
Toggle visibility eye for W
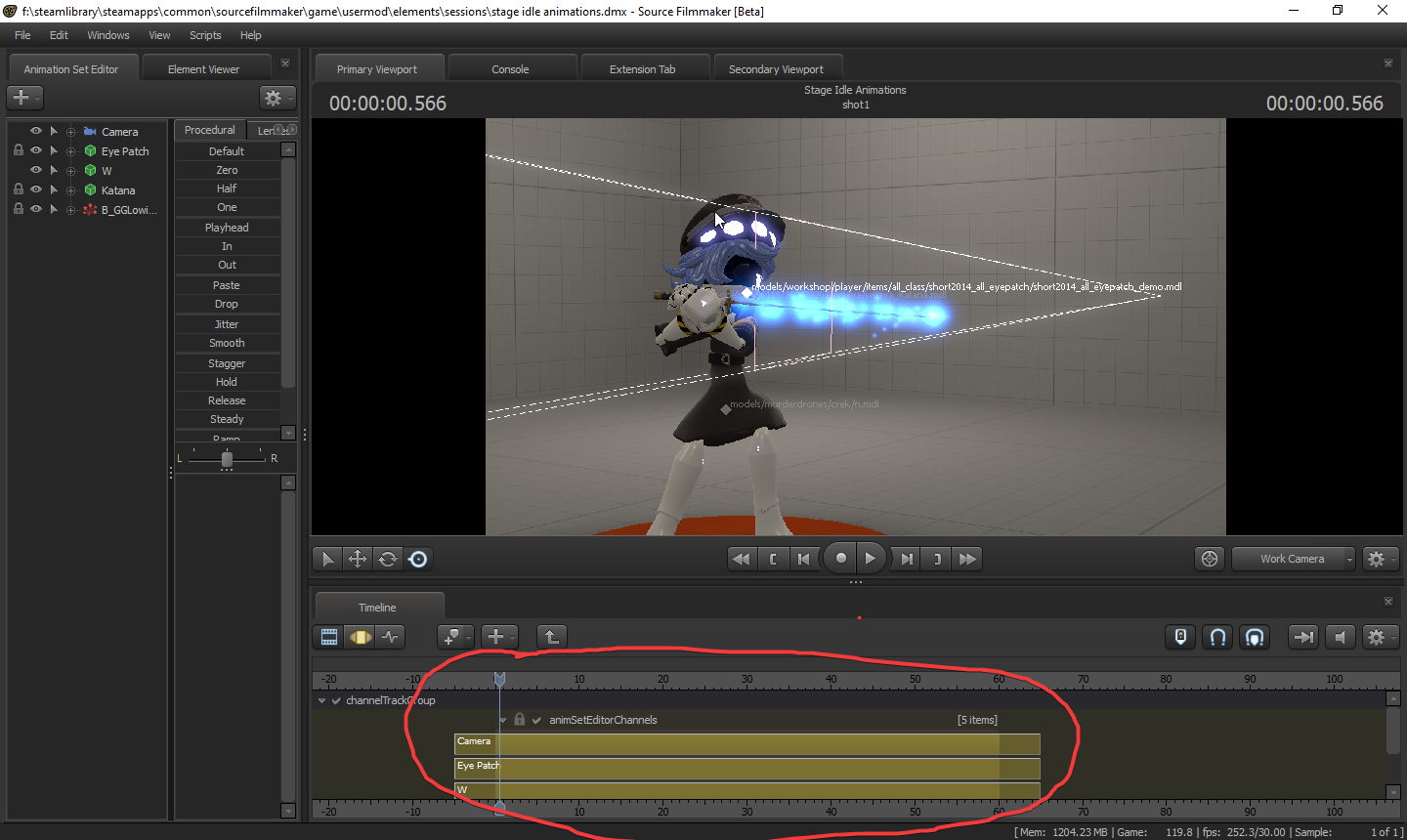tap(36, 170)
